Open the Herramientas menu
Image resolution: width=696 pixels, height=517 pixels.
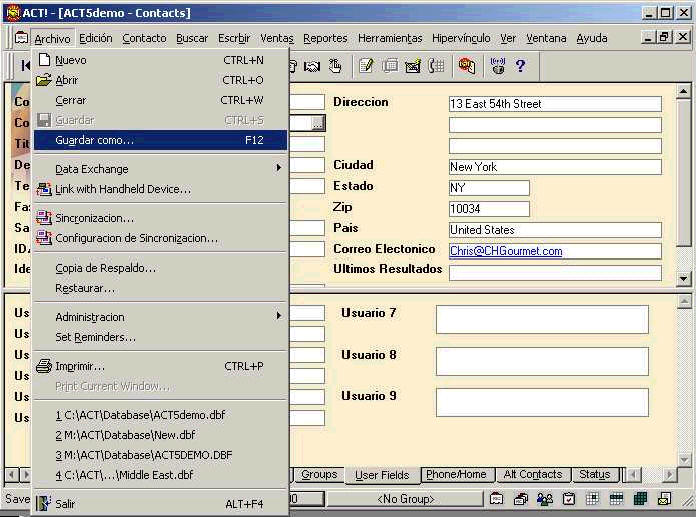point(390,38)
